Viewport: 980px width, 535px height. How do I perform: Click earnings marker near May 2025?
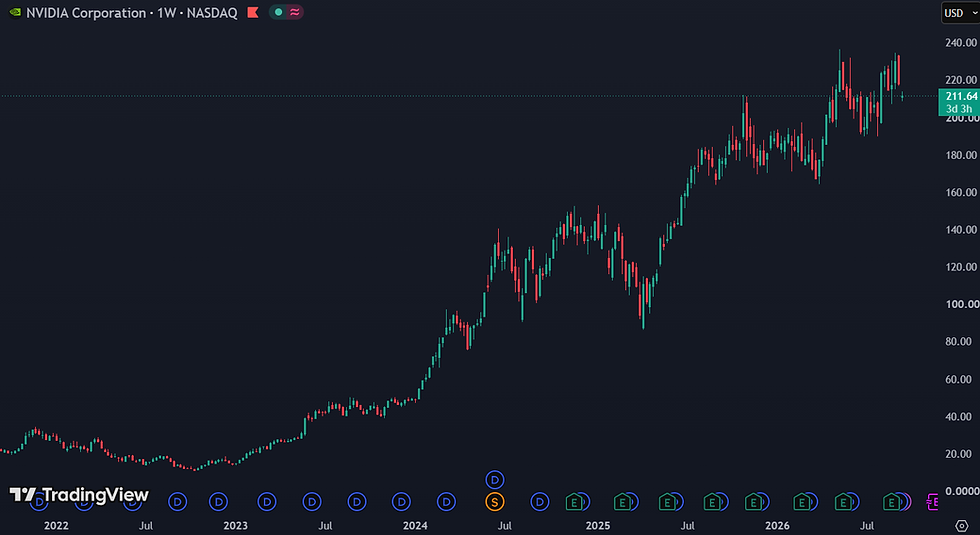[667, 502]
